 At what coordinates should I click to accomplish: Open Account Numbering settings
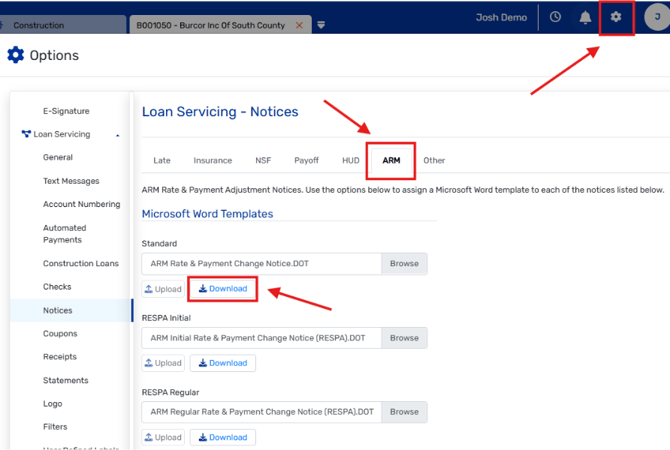click(x=82, y=204)
